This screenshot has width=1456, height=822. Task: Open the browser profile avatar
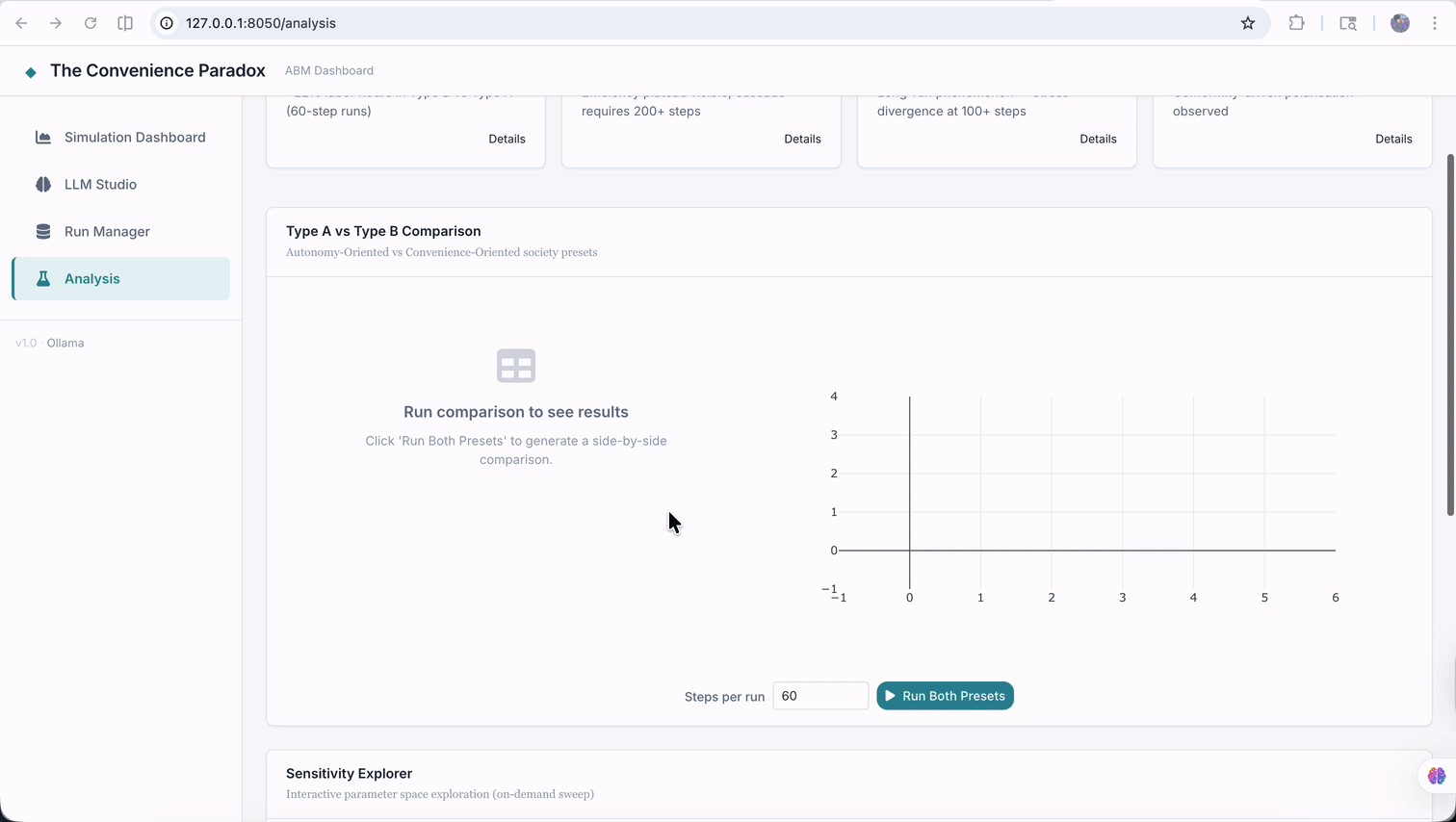click(x=1400, y=23)
